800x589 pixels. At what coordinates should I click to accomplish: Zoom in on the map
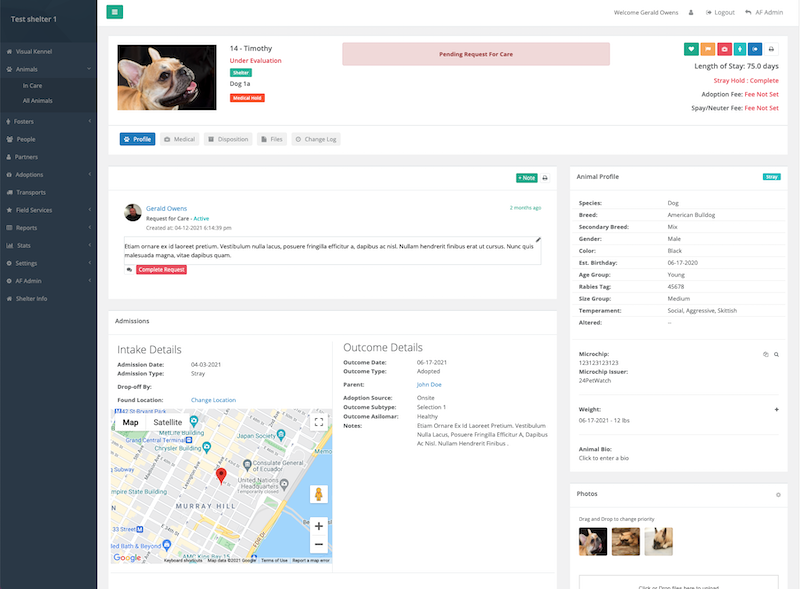click(x=318, y=525)
